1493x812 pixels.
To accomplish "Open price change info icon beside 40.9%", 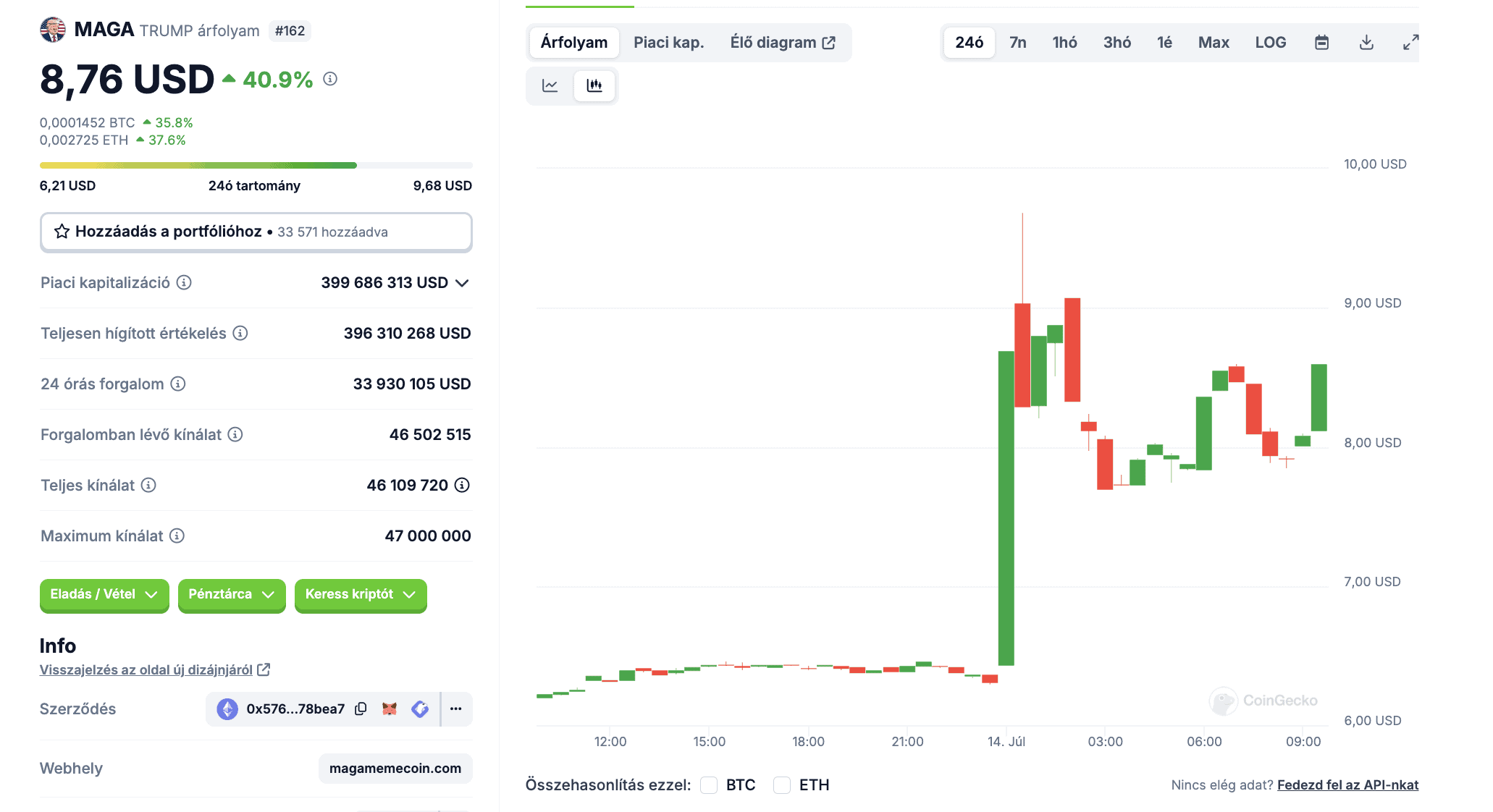I will 330,79.
